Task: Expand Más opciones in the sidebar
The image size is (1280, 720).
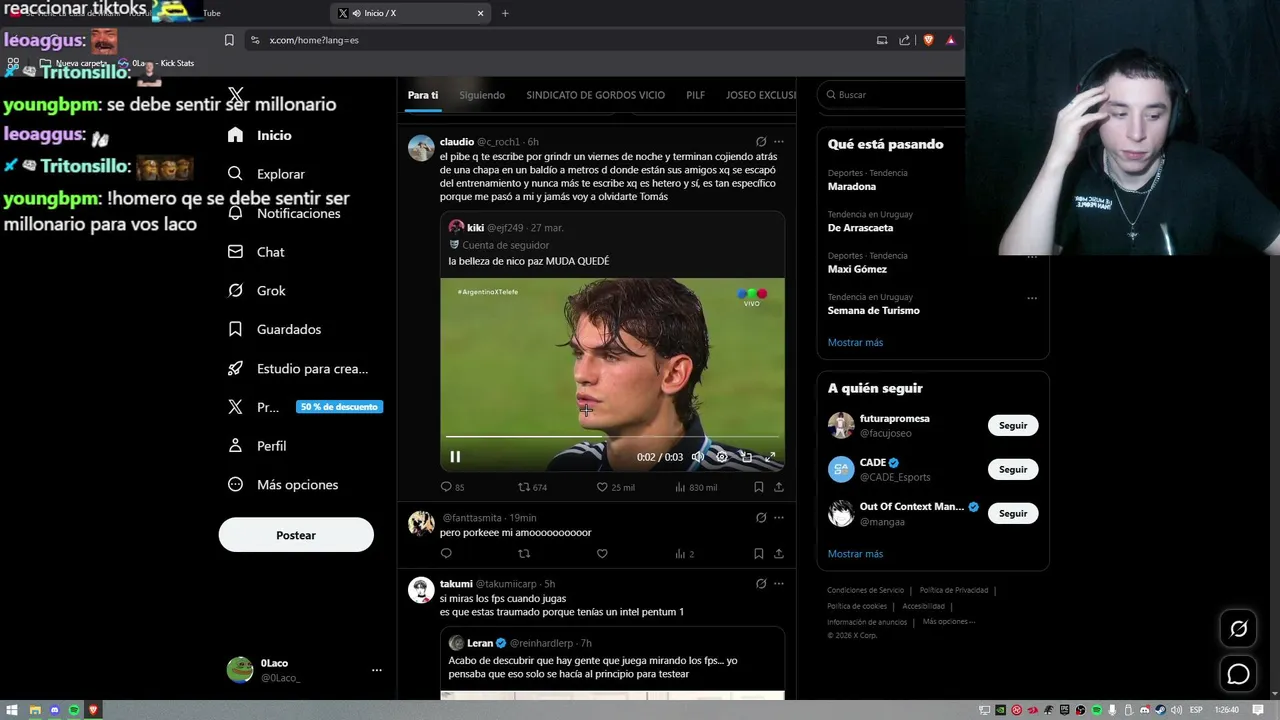Action: 283,485
